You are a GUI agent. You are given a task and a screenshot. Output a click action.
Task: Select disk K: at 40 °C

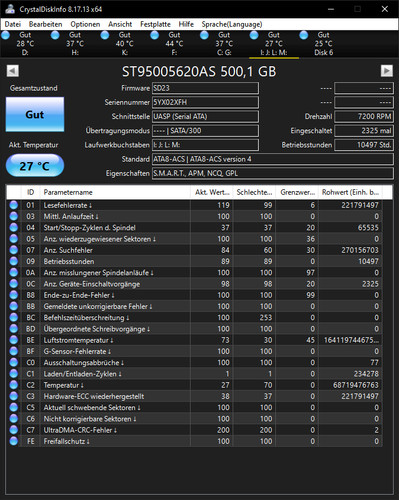(x=124, y=44)
